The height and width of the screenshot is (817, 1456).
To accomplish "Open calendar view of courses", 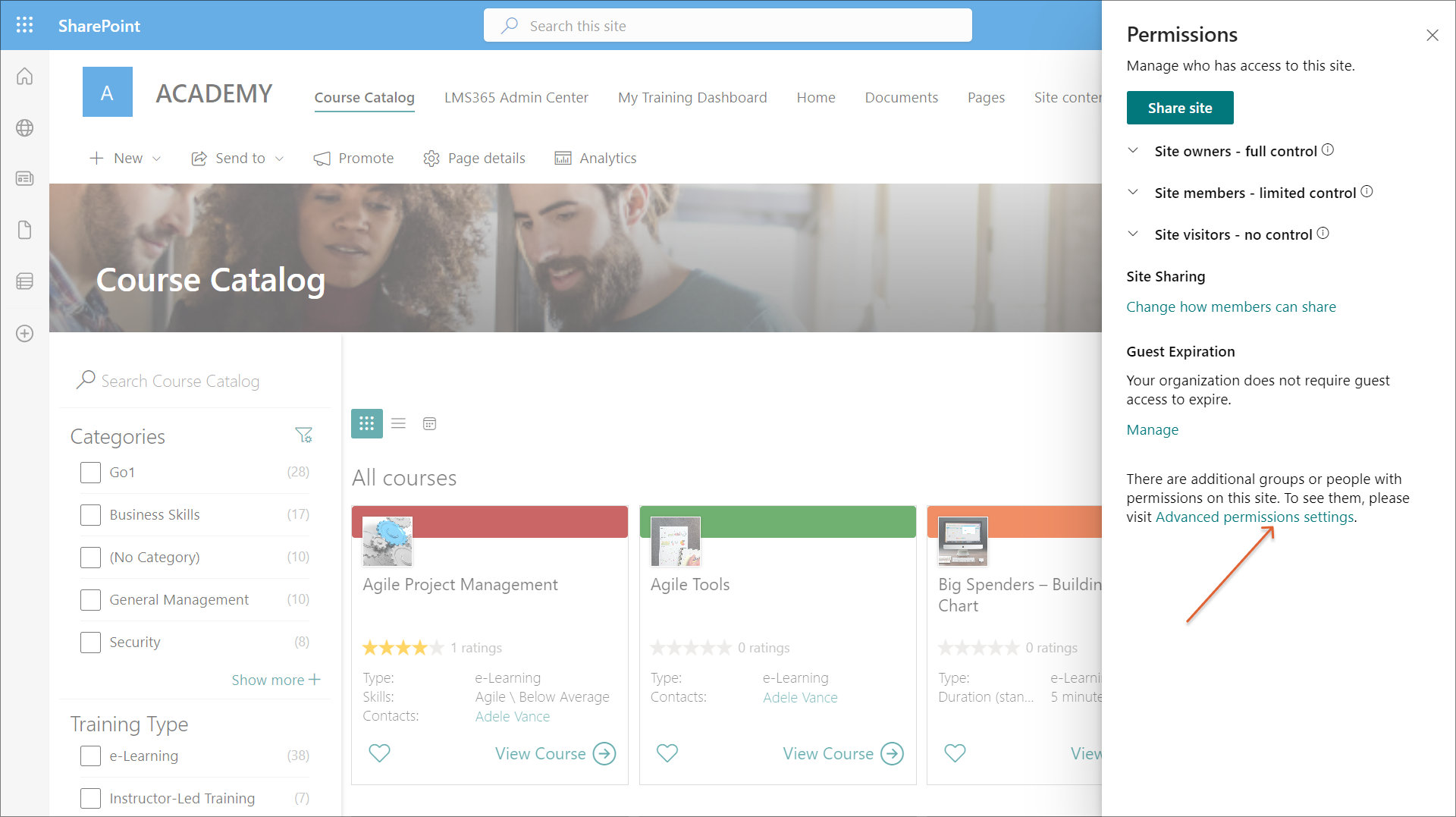I will coord(429,423).
